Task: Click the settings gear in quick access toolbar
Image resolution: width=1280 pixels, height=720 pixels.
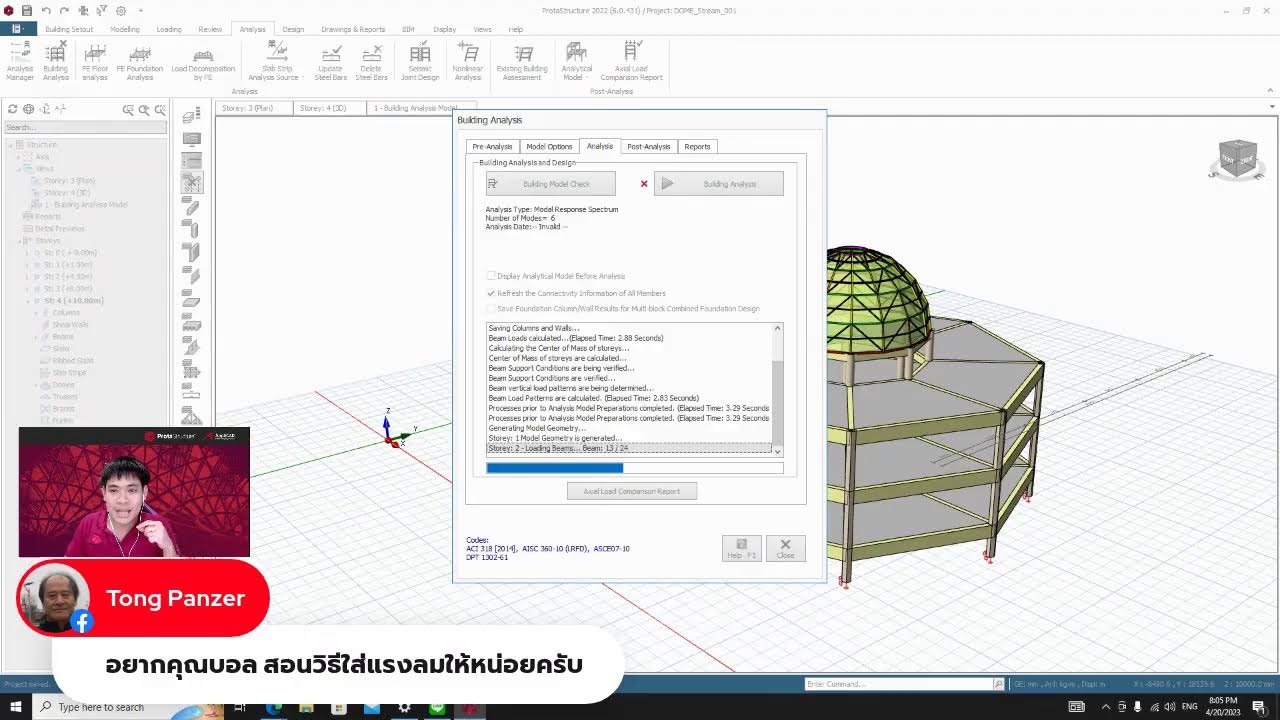Action: pyautogui.click(x=121, y=10)
